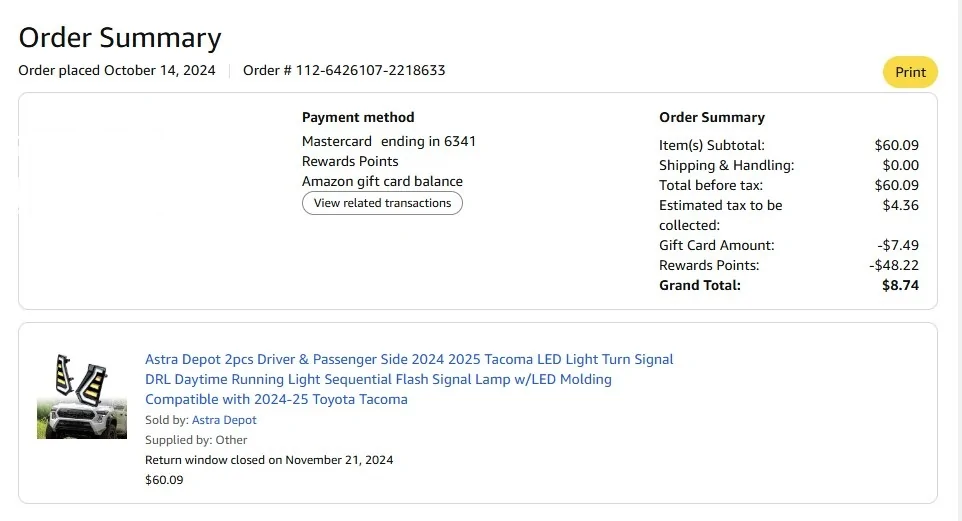
Task: Click Amazon gift card balance text
Action: click(x=382, y=181)
